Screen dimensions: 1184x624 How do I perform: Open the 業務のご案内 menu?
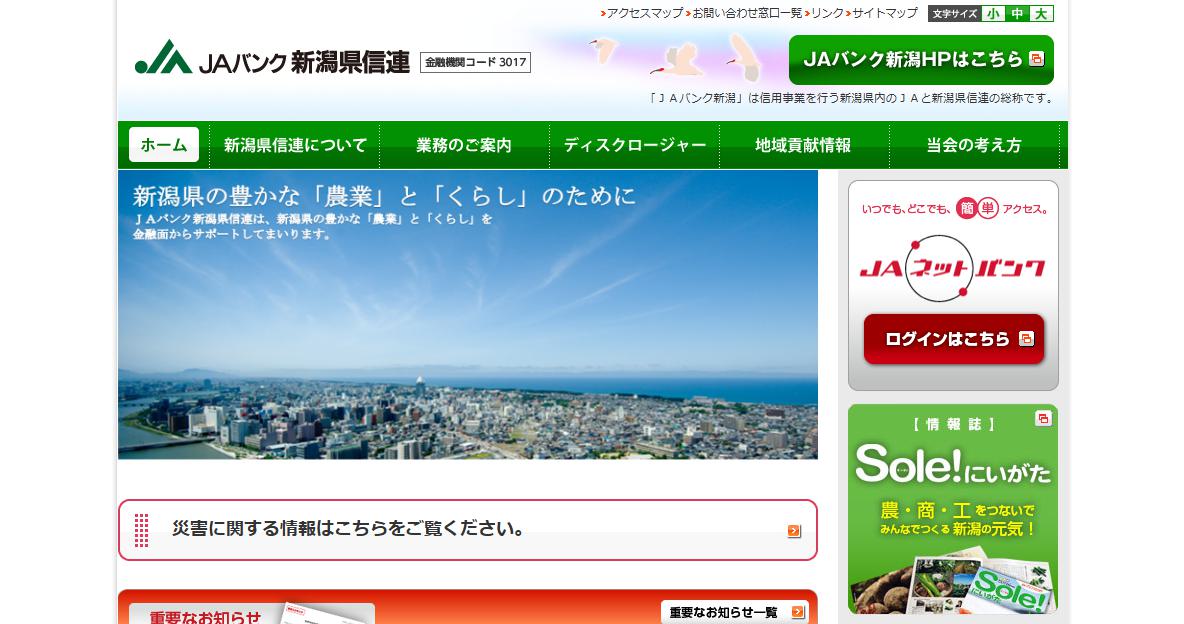tap(464, 145)
